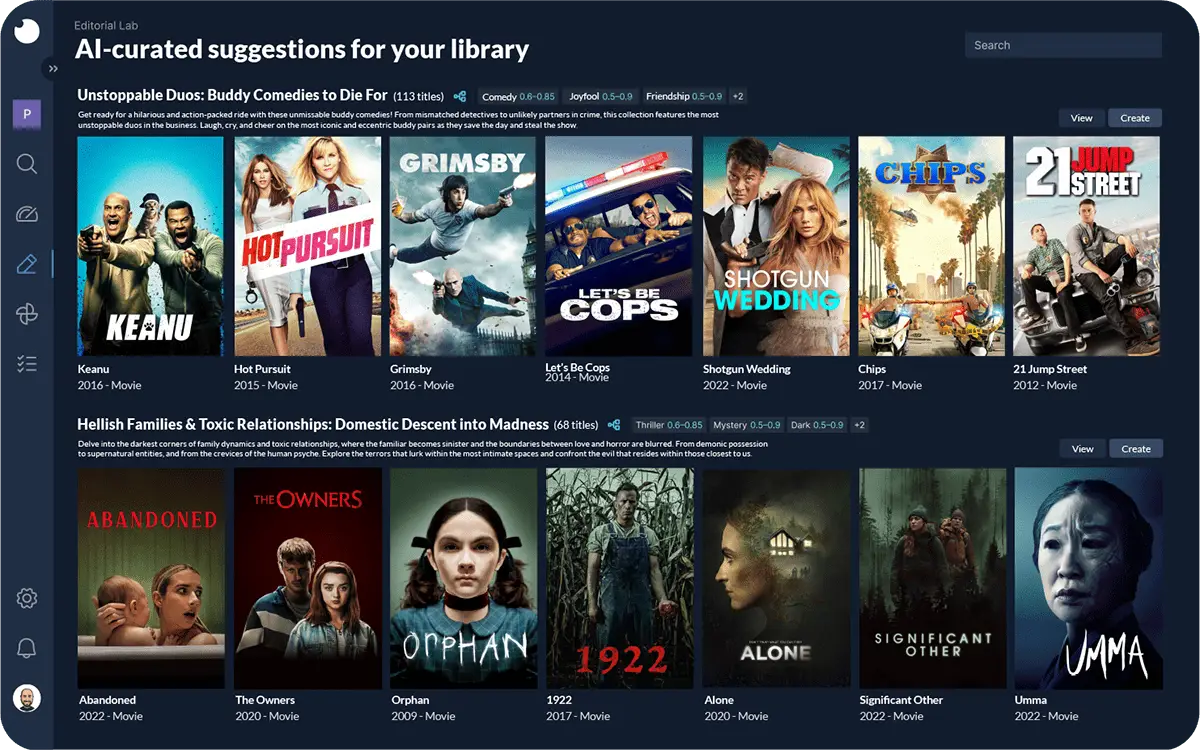This screenshot has width=1200, height=750.
Task: Open the Orphan movie poster
Action: 463,578
